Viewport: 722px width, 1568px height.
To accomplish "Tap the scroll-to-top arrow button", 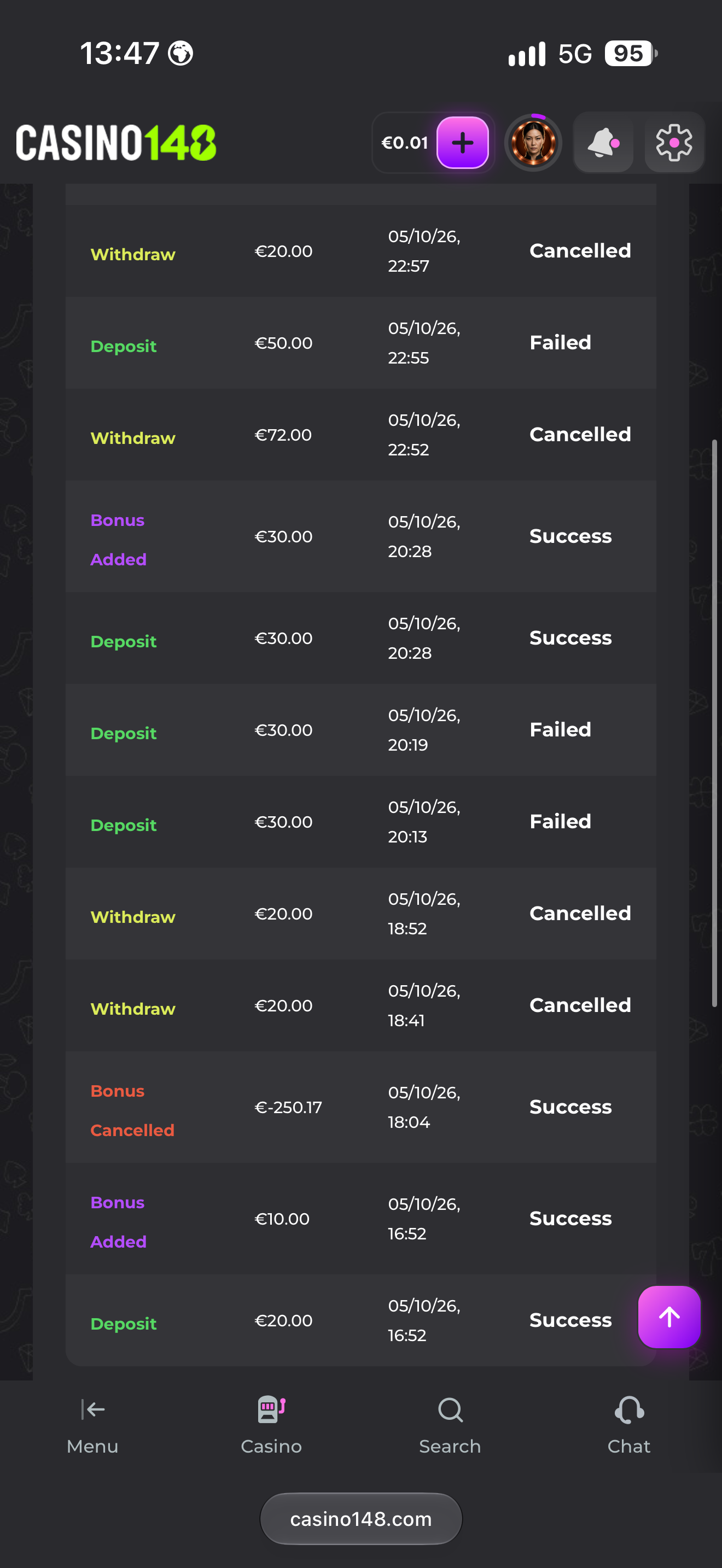I will click(x=669, y=1317).
